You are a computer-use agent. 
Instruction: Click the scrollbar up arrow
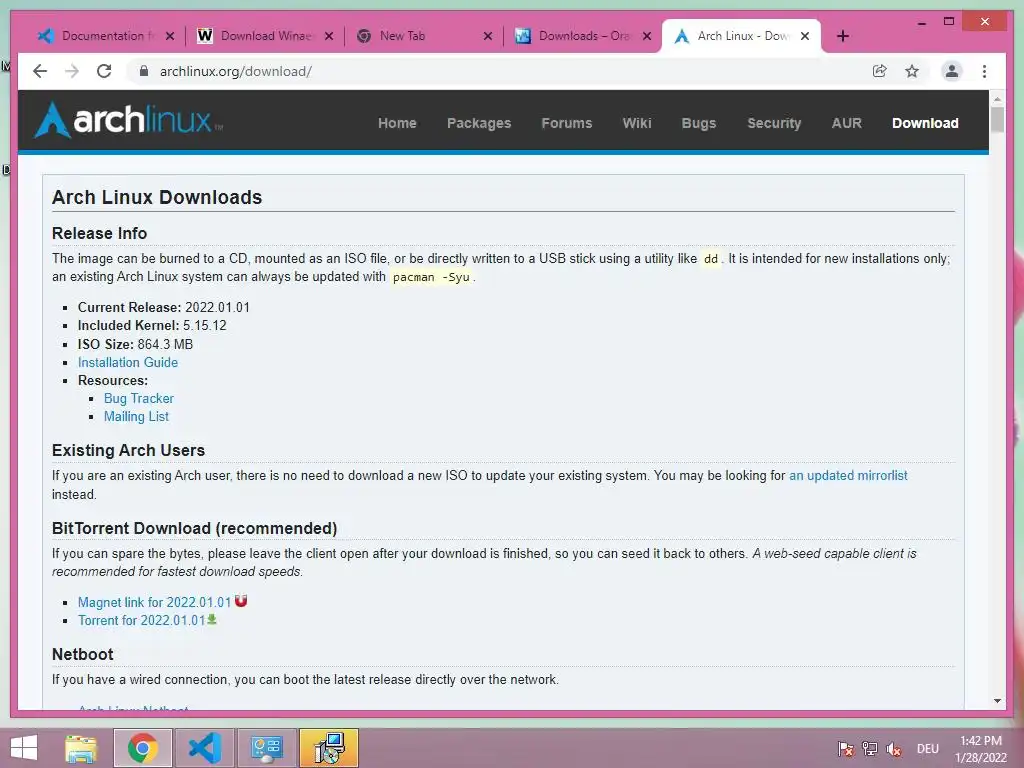tap(997, 99)
